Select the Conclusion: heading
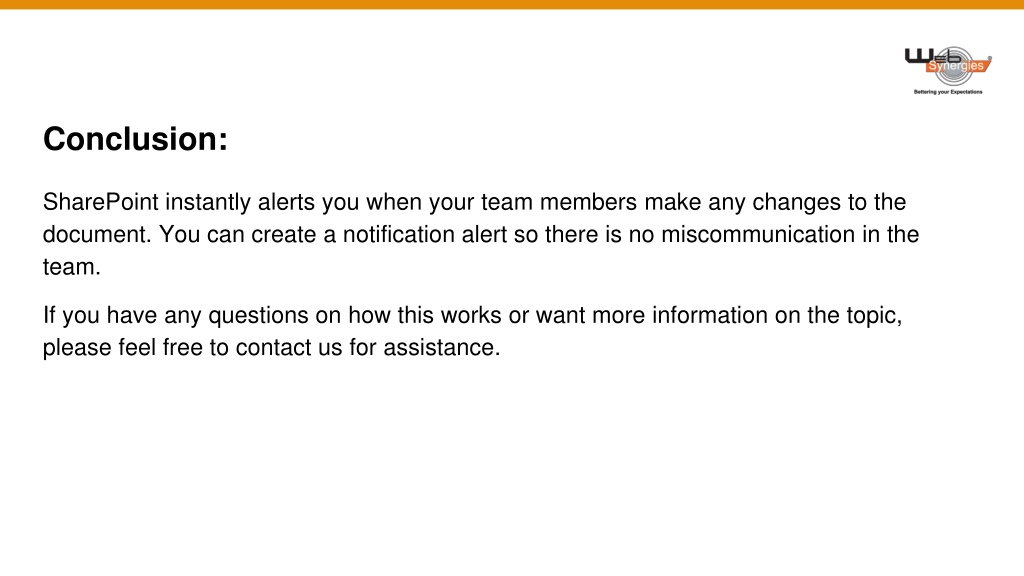This screenshot has width=1024, height=576. [135, 139]
